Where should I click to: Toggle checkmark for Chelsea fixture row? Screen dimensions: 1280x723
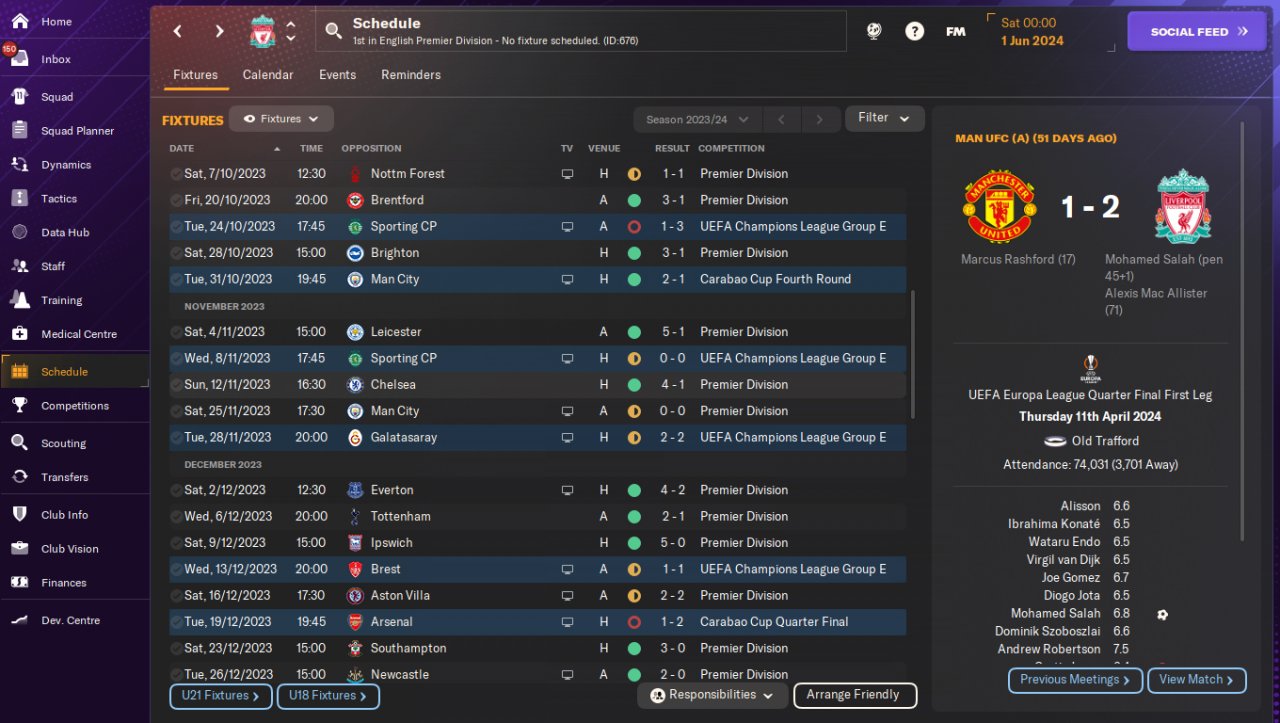(x=176, y=385)
